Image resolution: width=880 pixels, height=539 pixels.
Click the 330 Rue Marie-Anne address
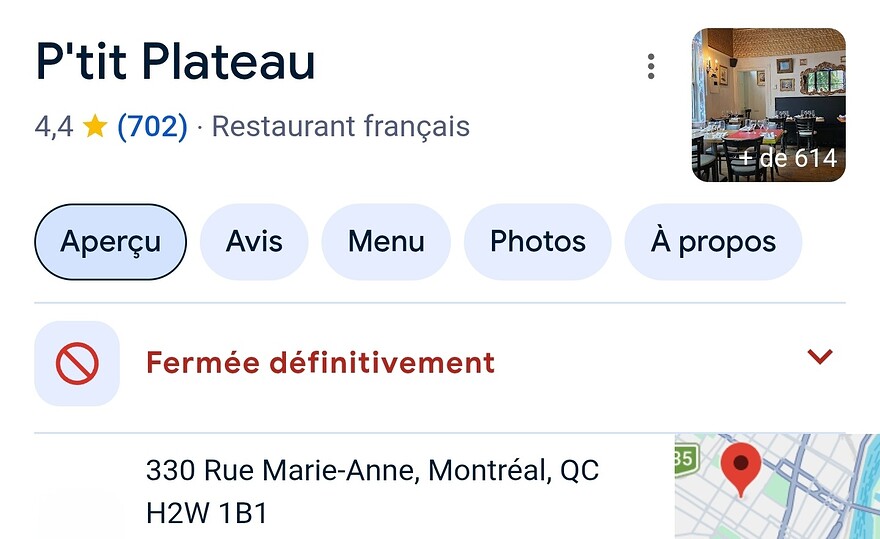click(x=372, y=491)
